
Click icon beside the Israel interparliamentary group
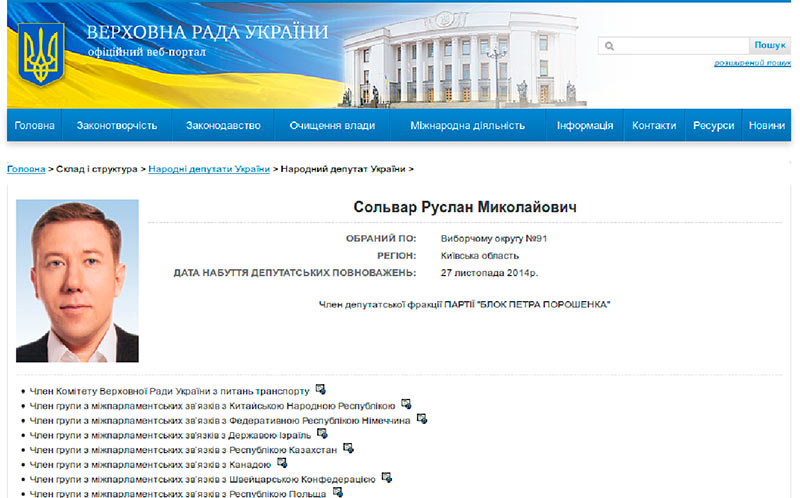point(322,434)
